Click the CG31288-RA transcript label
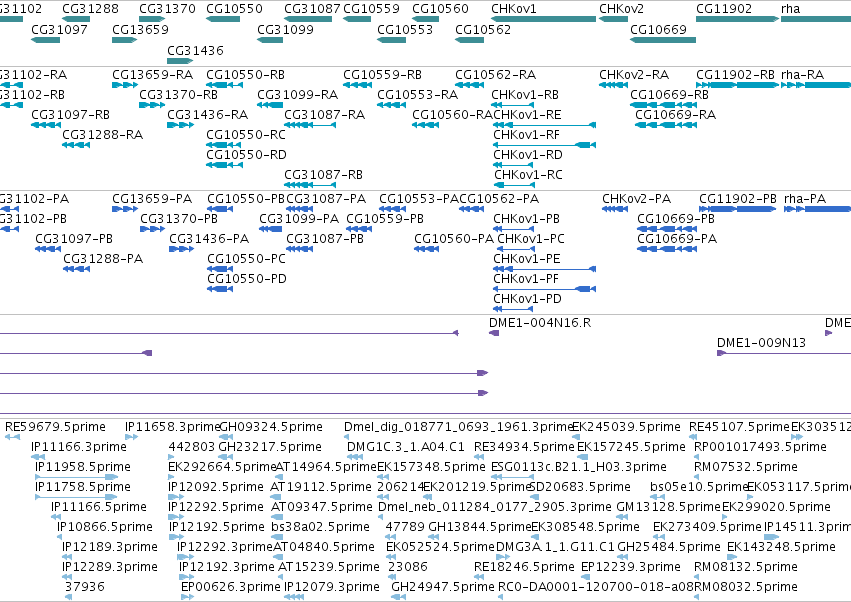Screen dimensions: 851x602 103,135
